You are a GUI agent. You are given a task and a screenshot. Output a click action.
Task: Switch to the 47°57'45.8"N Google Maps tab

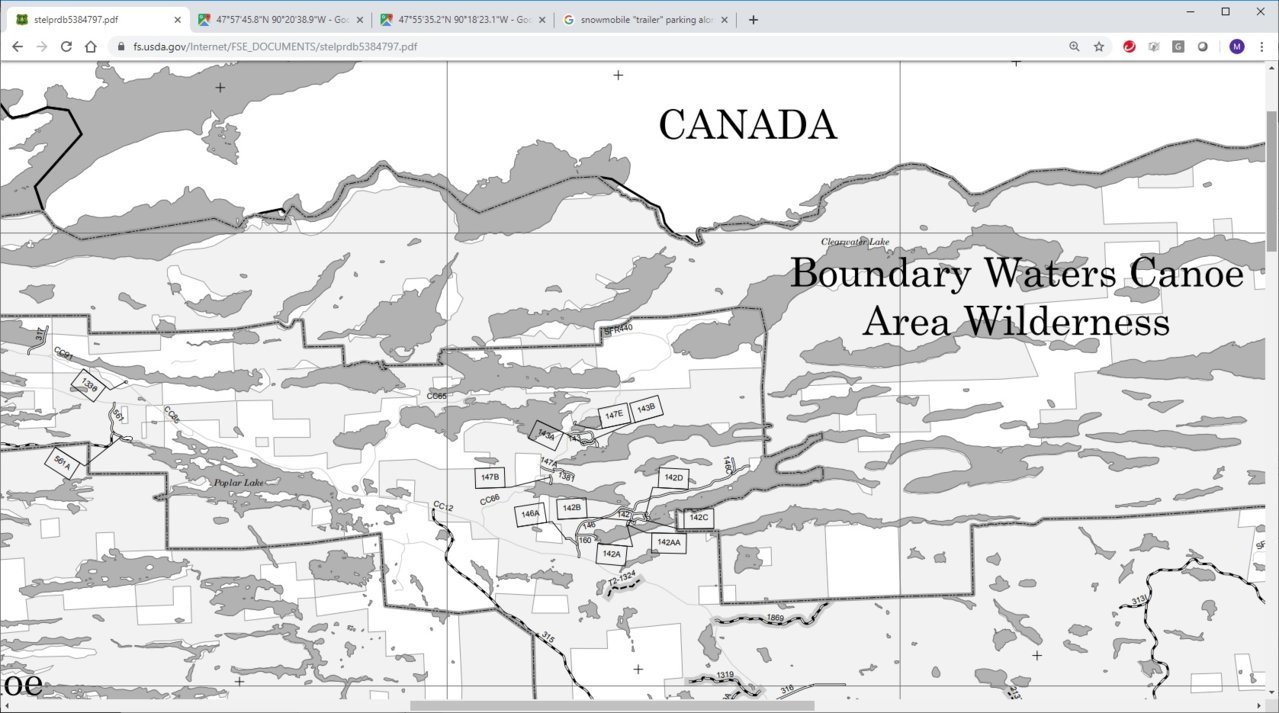coord(280,19)
